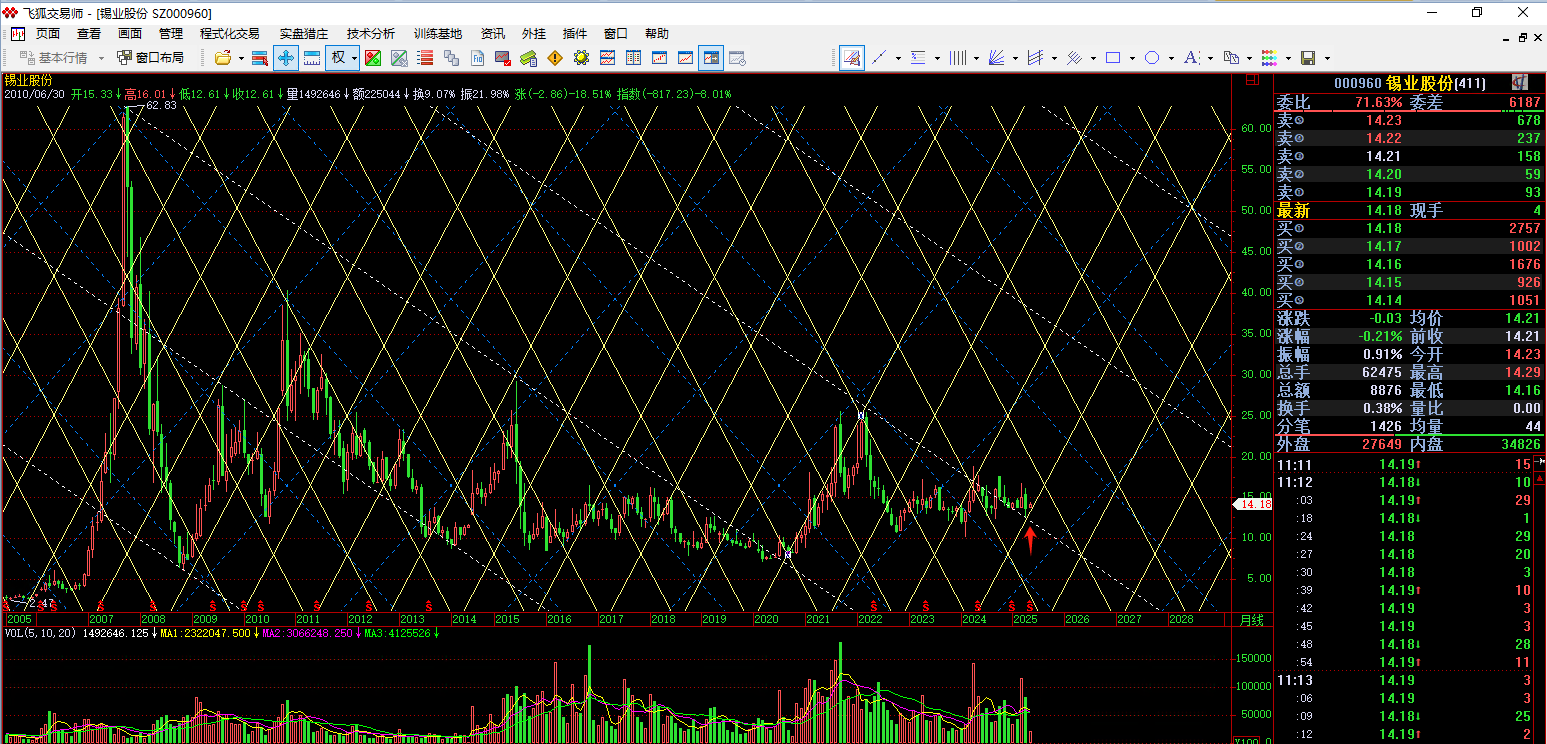Click the 2022 year label on timeline
This screenshot has height=744, width=1547.
pos(869,620)
